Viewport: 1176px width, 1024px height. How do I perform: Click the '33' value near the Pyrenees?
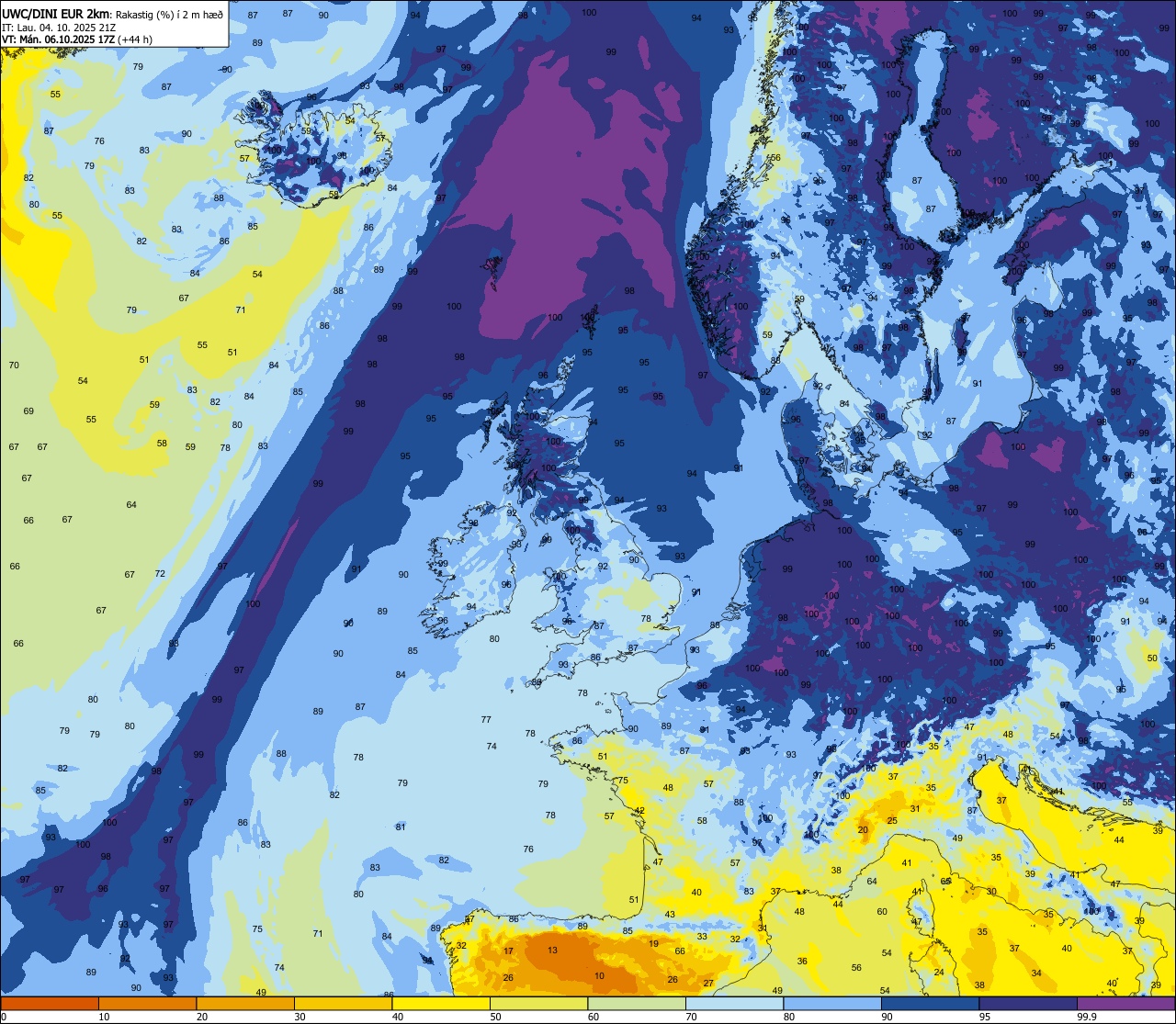(702, 937)
